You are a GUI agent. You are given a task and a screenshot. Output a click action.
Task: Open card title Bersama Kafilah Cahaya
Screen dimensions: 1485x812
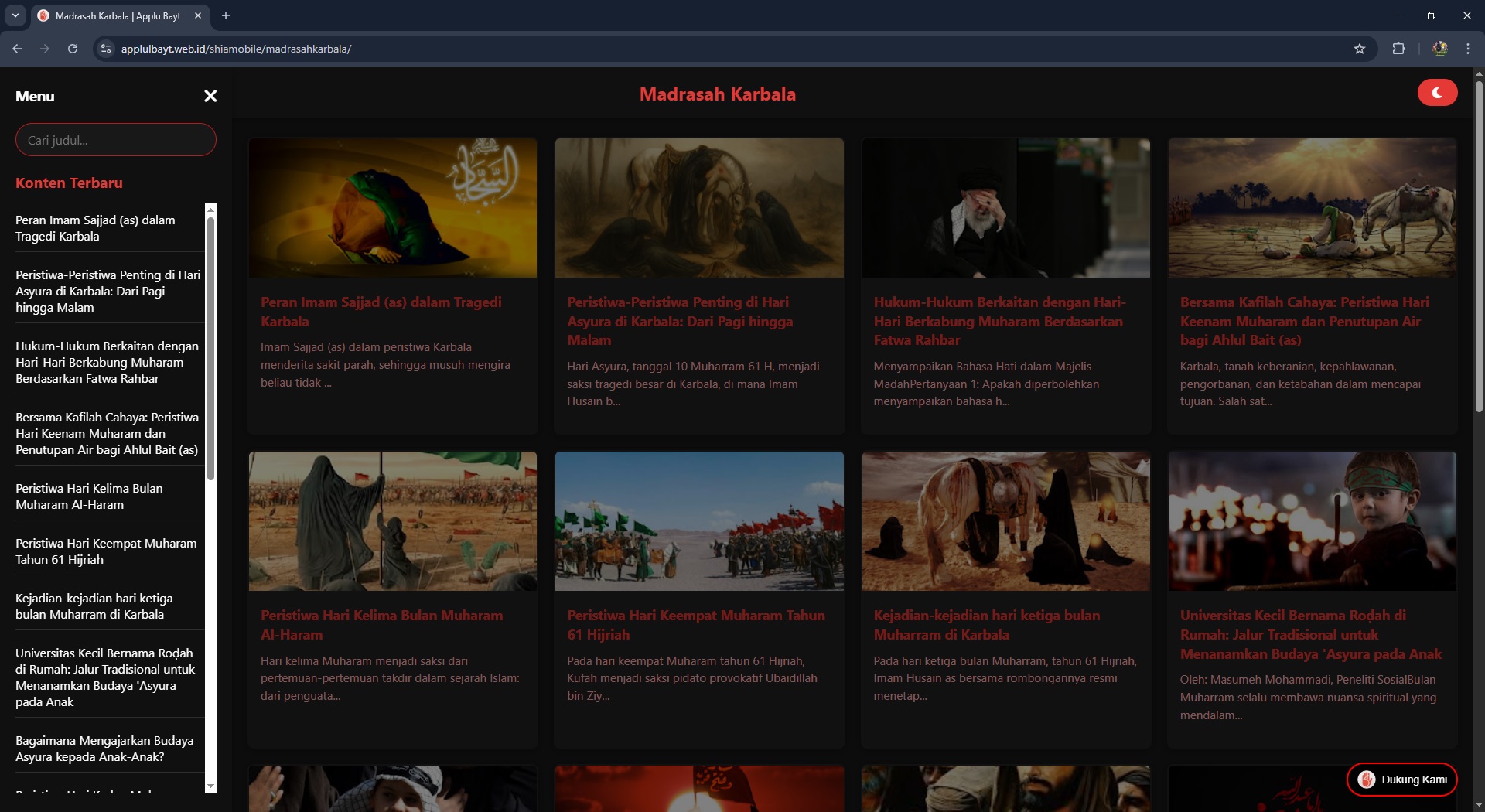(x=1305, y=321)
